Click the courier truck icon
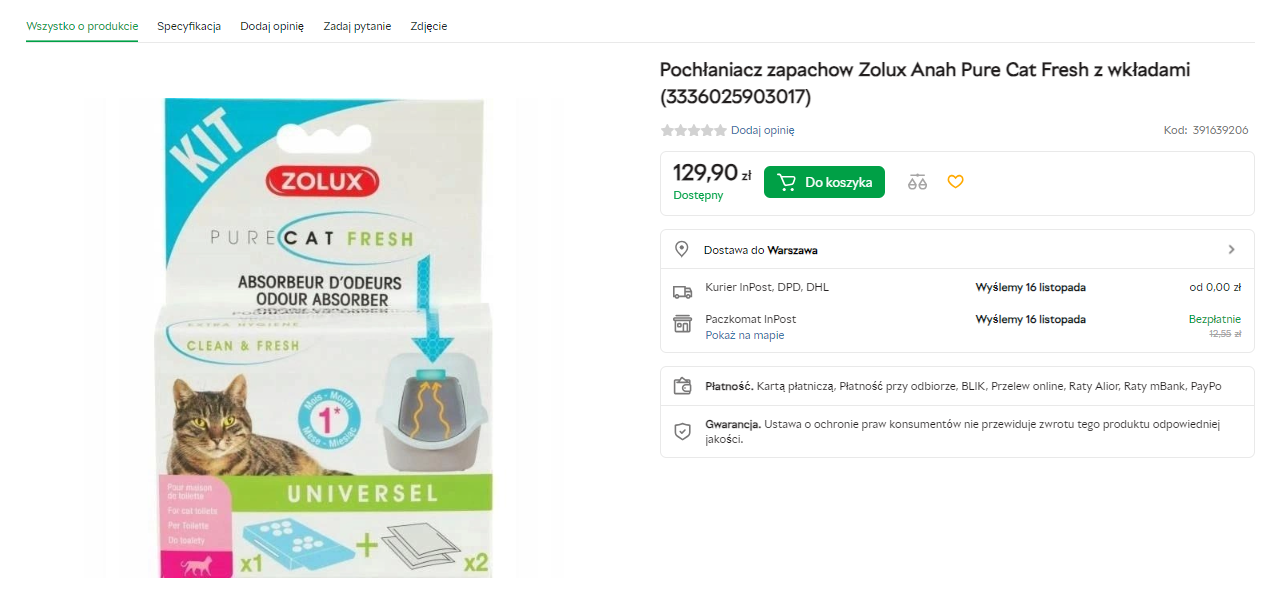Viewport: 1280px width, 606px height. point(682,292)
